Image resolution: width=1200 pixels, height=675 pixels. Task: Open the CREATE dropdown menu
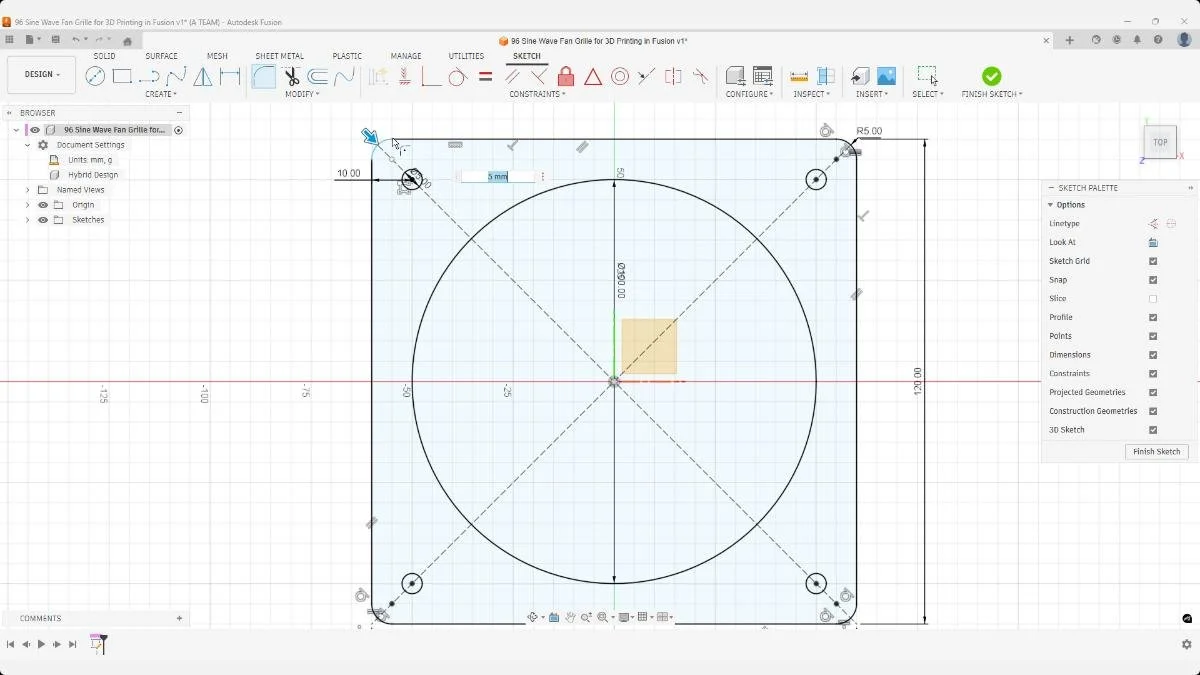[162, 93]
